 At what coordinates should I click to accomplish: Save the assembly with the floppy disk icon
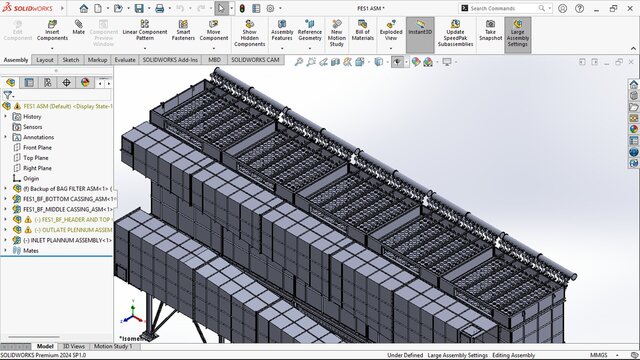[x=139, y=8]
